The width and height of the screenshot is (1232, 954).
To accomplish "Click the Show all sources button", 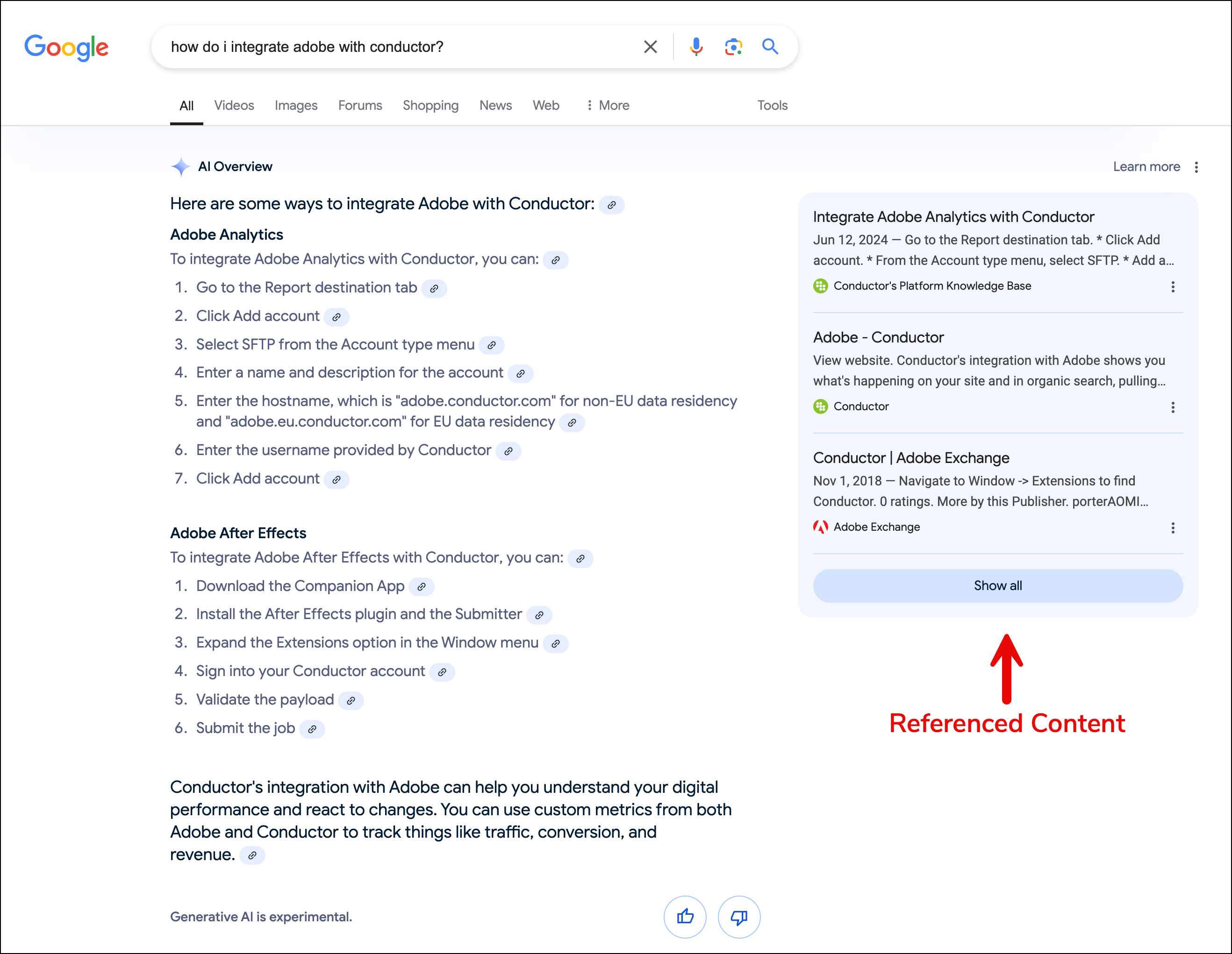I will [997, 586].
